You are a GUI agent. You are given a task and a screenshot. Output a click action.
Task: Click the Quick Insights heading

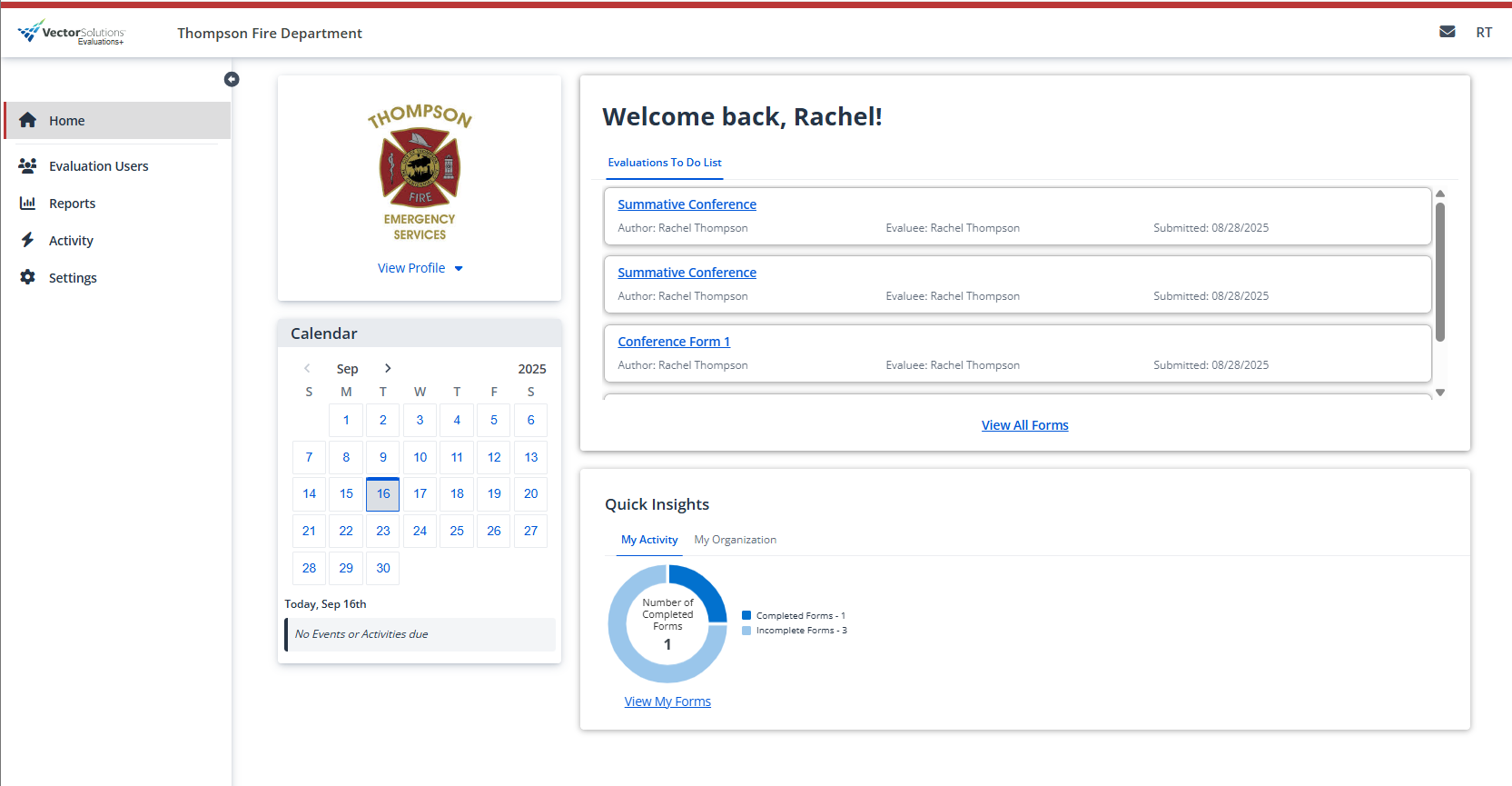pos(657,504)
